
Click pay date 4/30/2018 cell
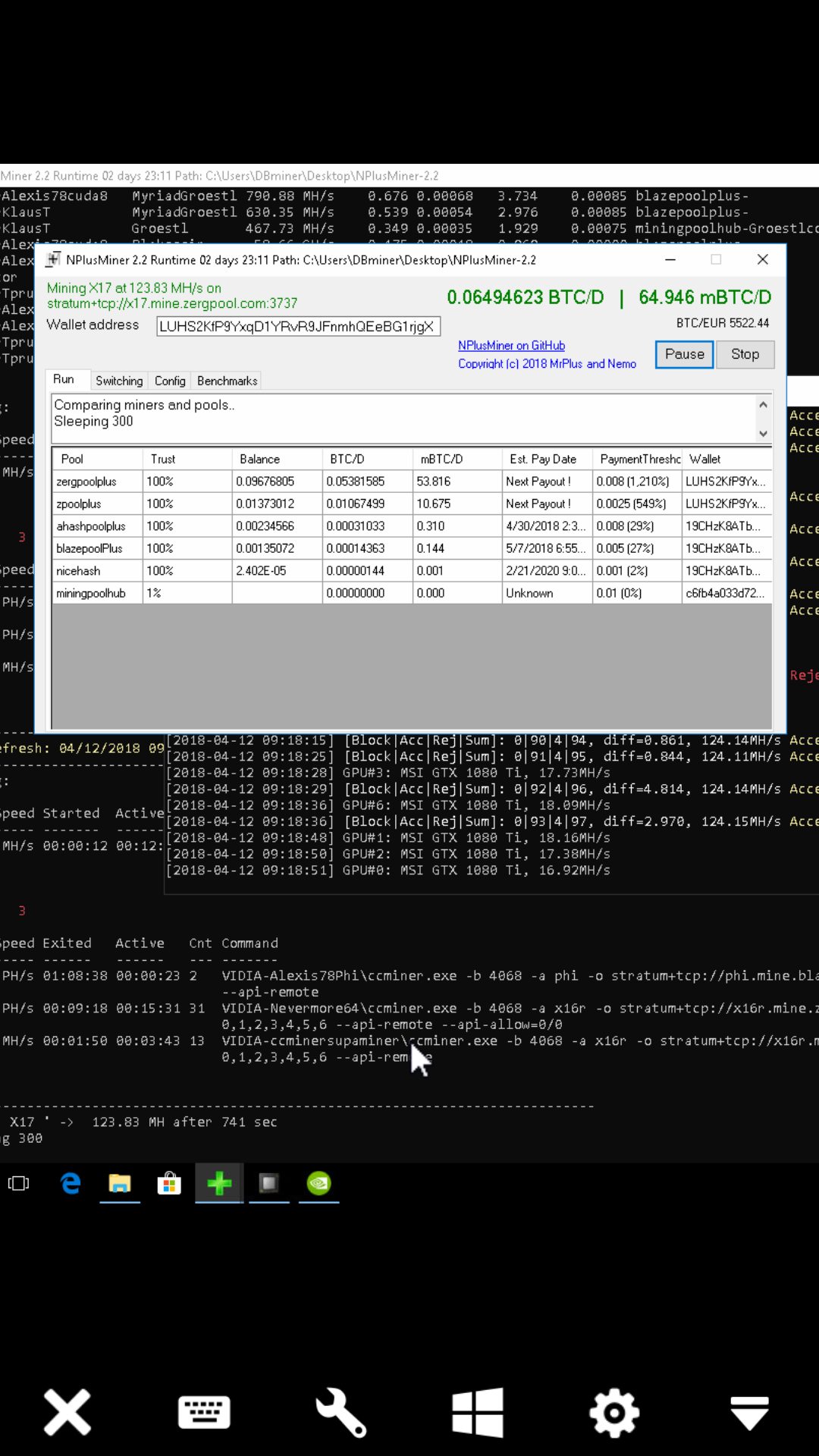pyautogui.click(x=546, y=526)
